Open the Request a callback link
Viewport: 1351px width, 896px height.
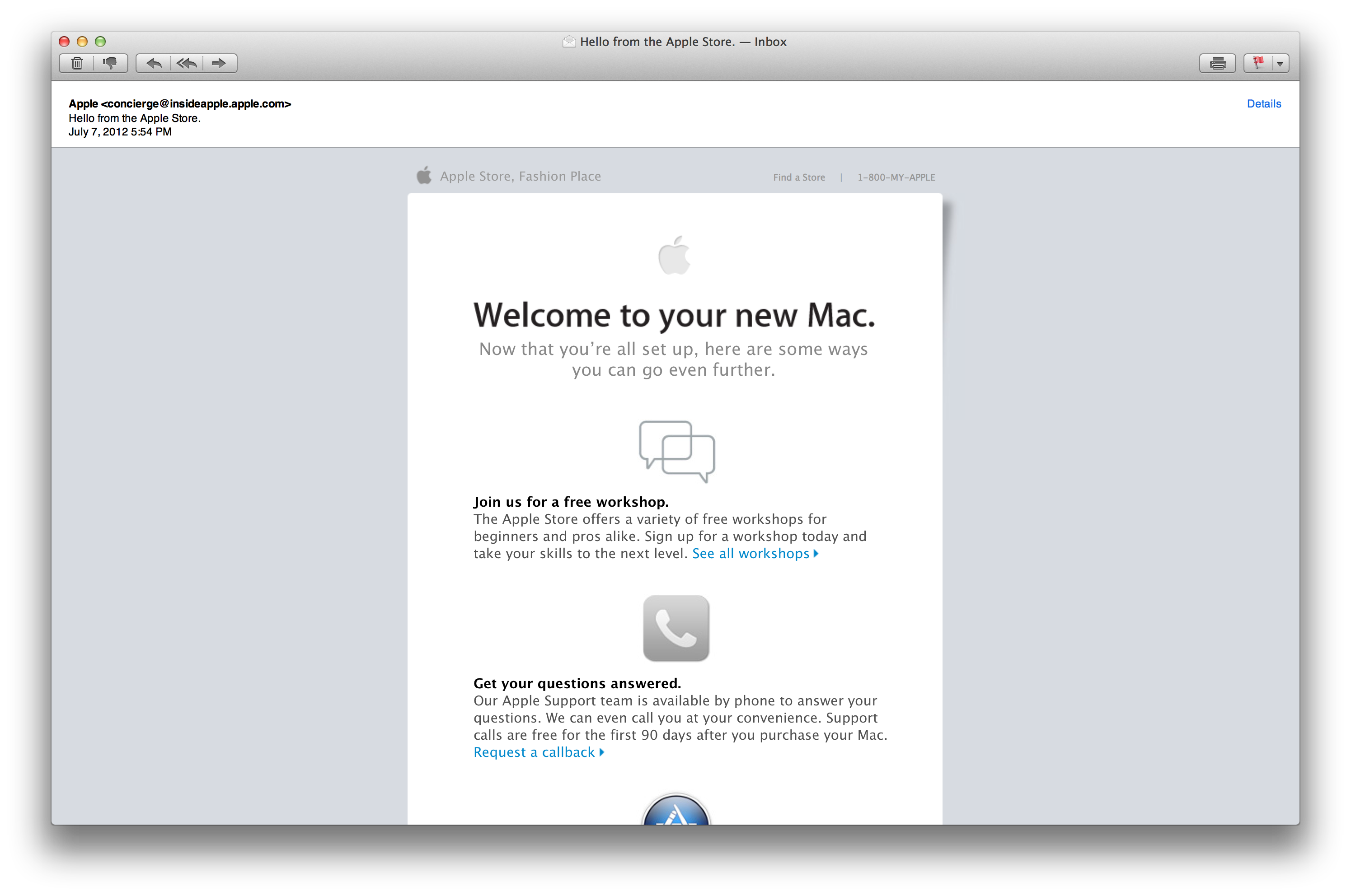[x=539, y=752]
